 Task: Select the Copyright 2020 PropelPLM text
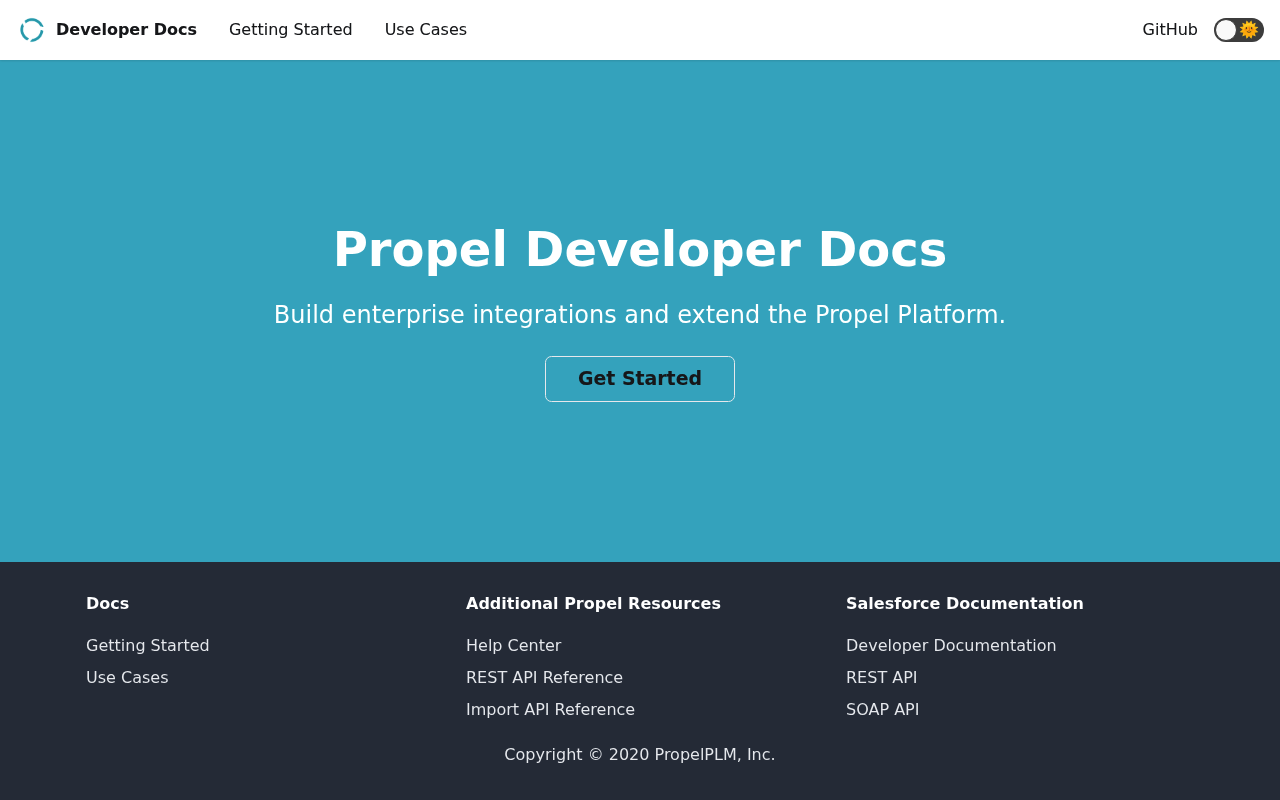[x=640, y=755]
